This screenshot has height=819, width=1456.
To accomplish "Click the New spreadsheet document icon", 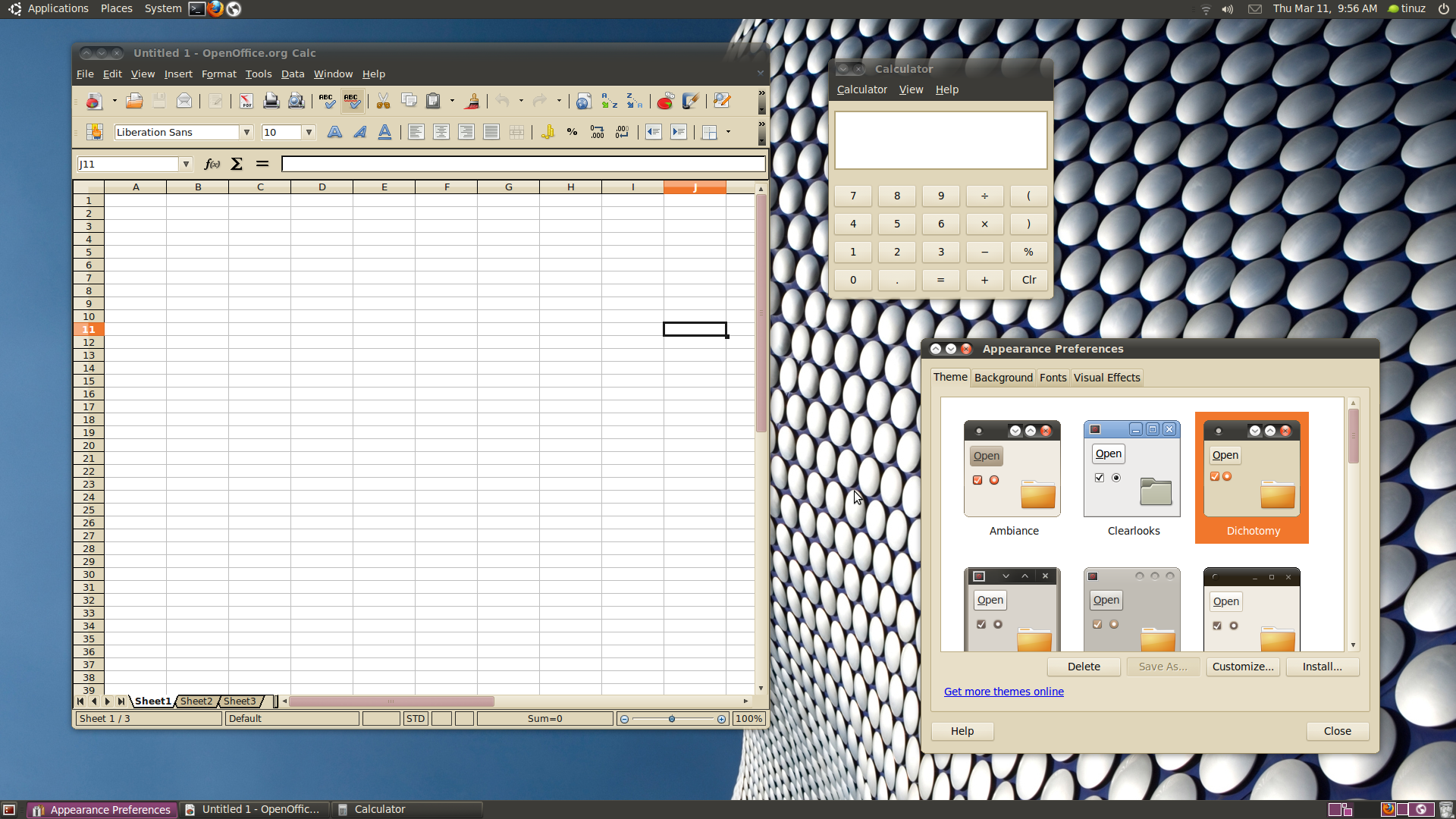I will click(x=94, y=101).
